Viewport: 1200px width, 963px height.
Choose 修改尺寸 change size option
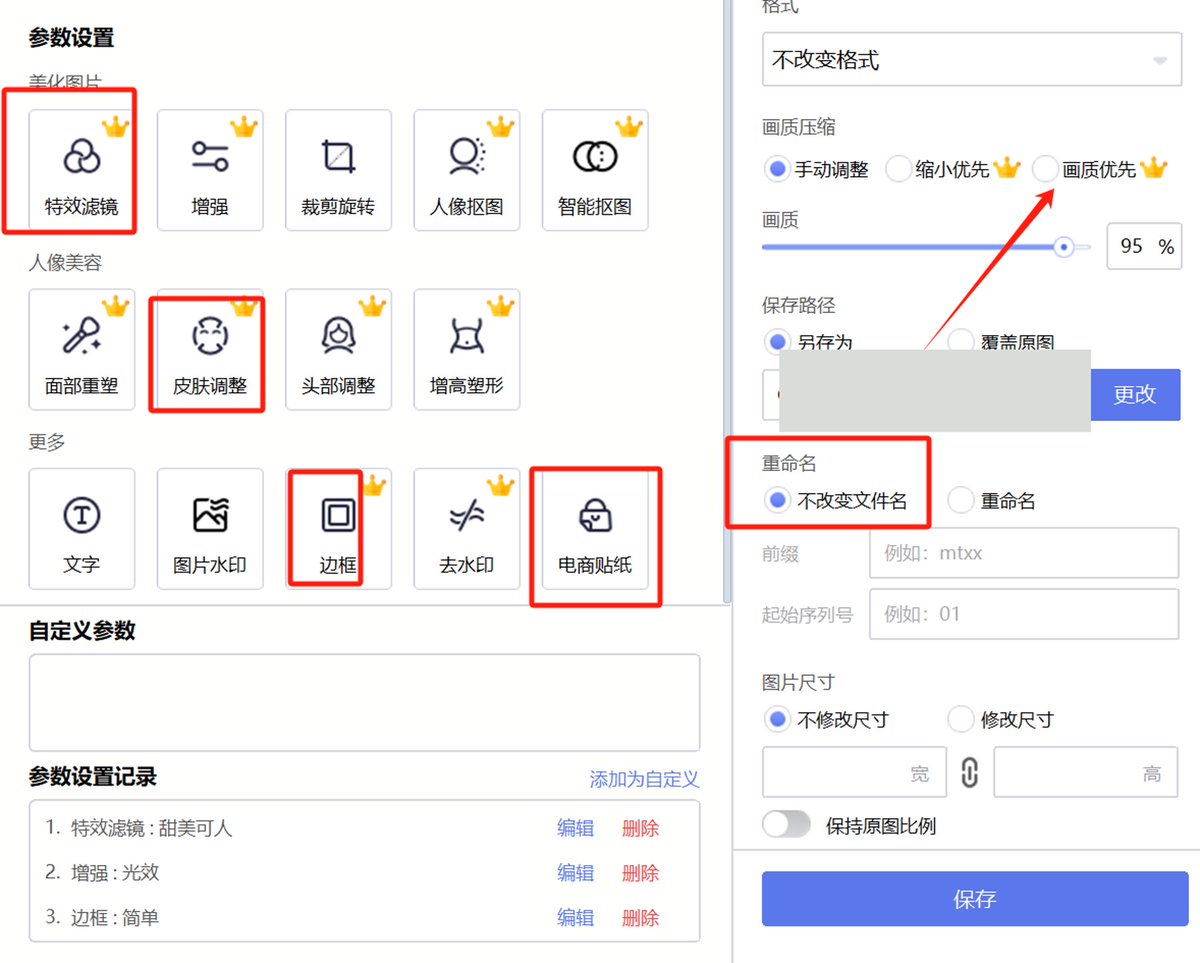961,719
